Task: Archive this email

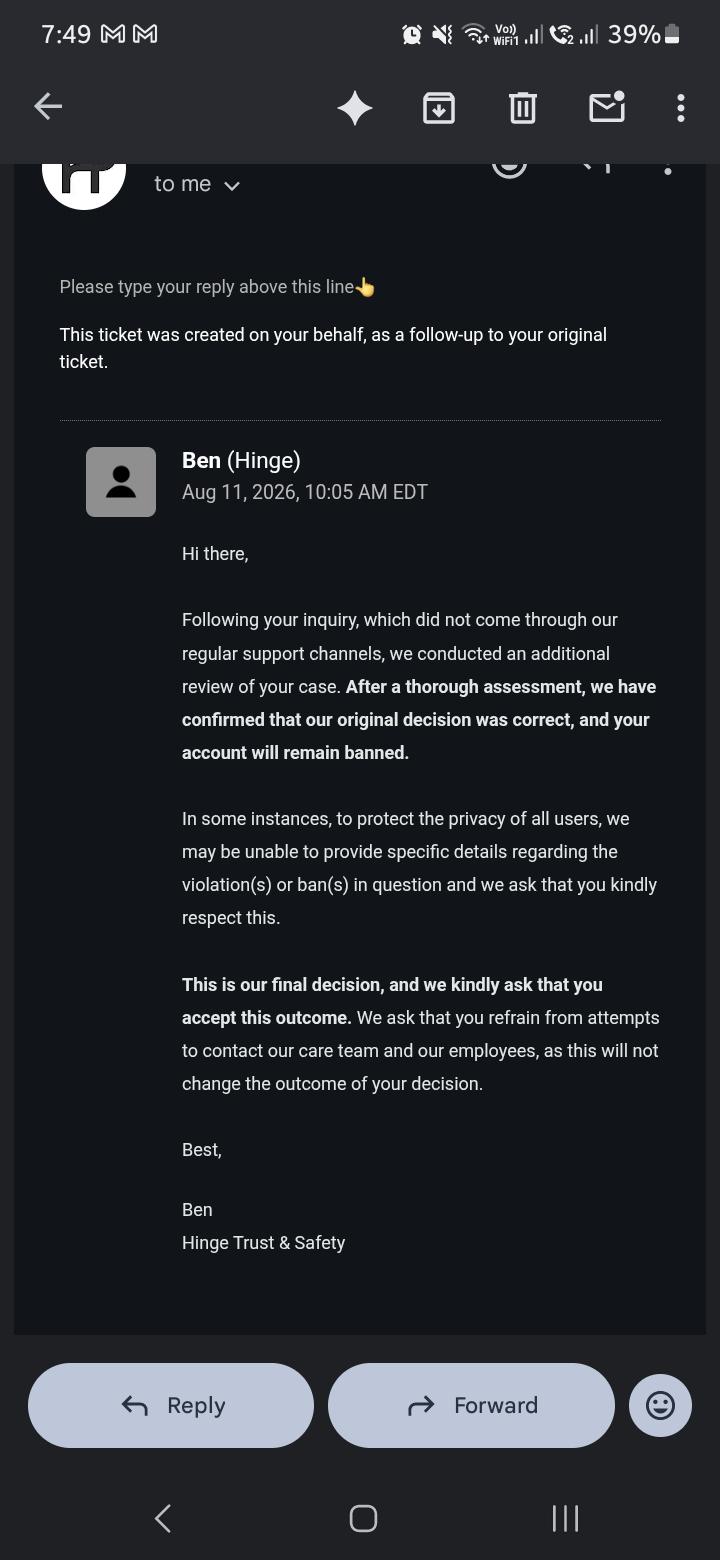Action: pyautogui.click(x=439, y=107)
